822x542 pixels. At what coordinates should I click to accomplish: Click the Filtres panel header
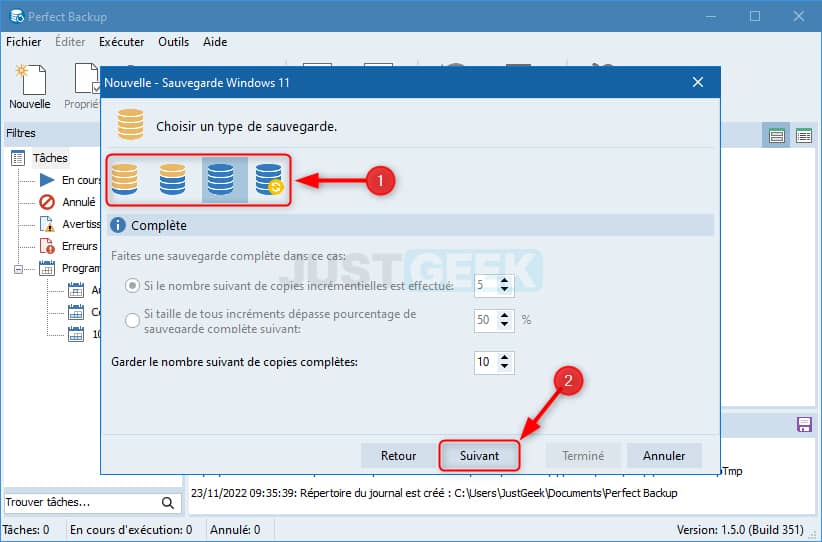[52, 133]
